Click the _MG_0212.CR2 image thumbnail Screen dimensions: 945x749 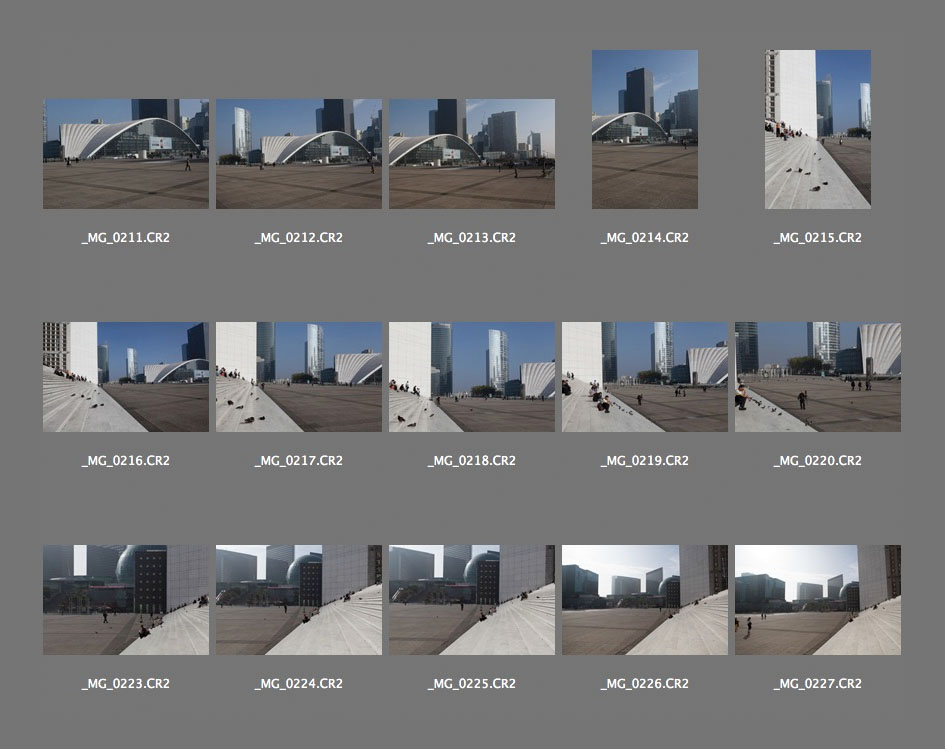[x=299, y=153]
